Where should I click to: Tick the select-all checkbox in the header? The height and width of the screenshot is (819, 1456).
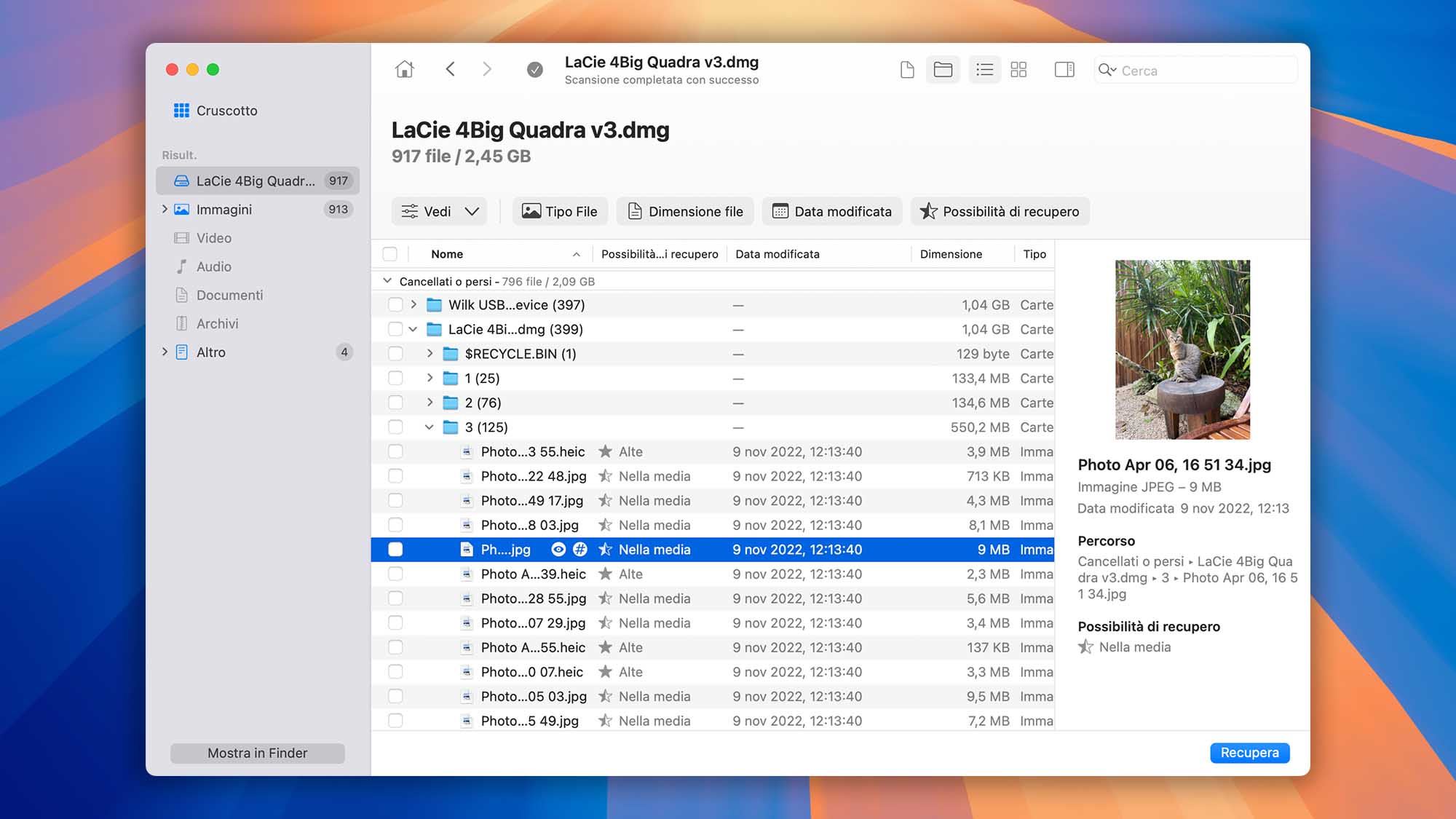coord(390,254)
